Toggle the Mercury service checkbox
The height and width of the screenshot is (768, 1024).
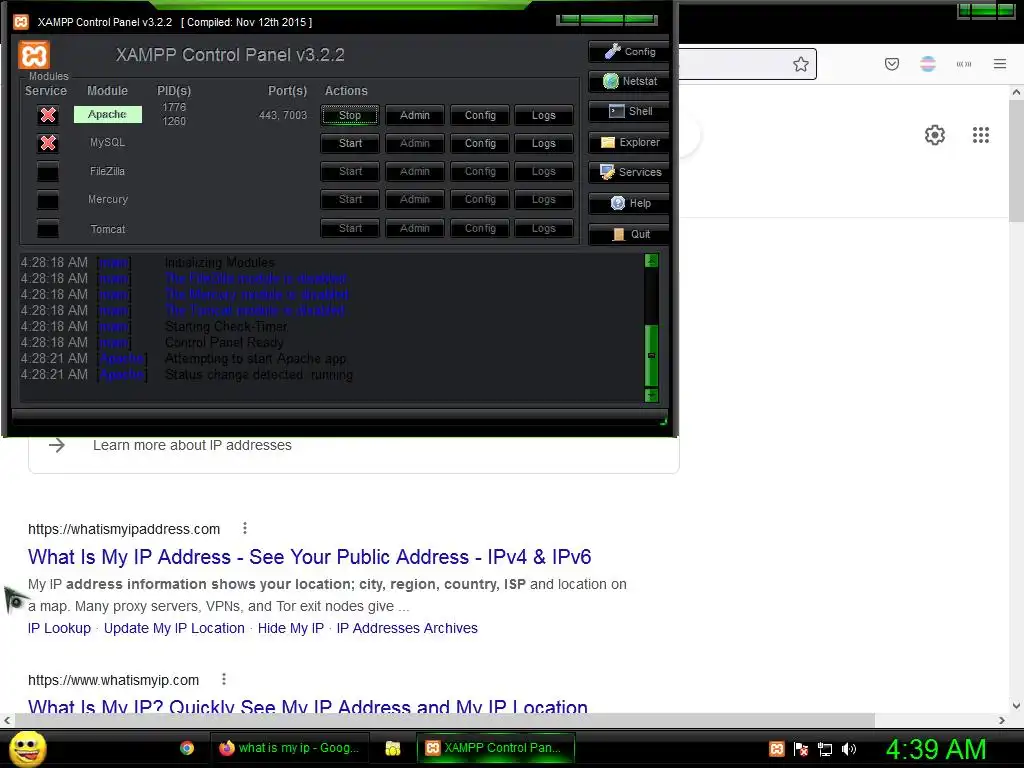coord(48,200)
